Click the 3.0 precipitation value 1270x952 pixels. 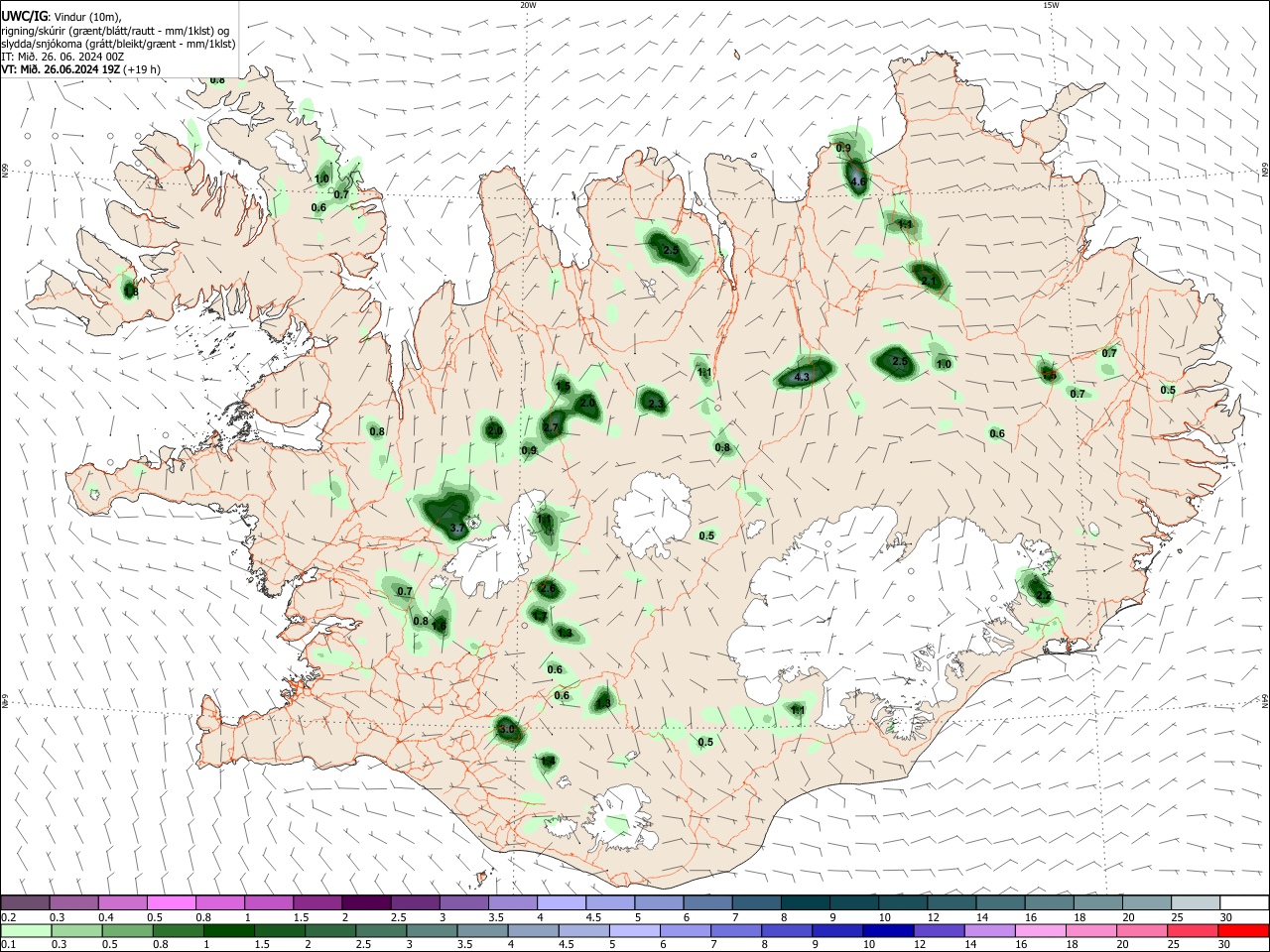click(507, 729)
